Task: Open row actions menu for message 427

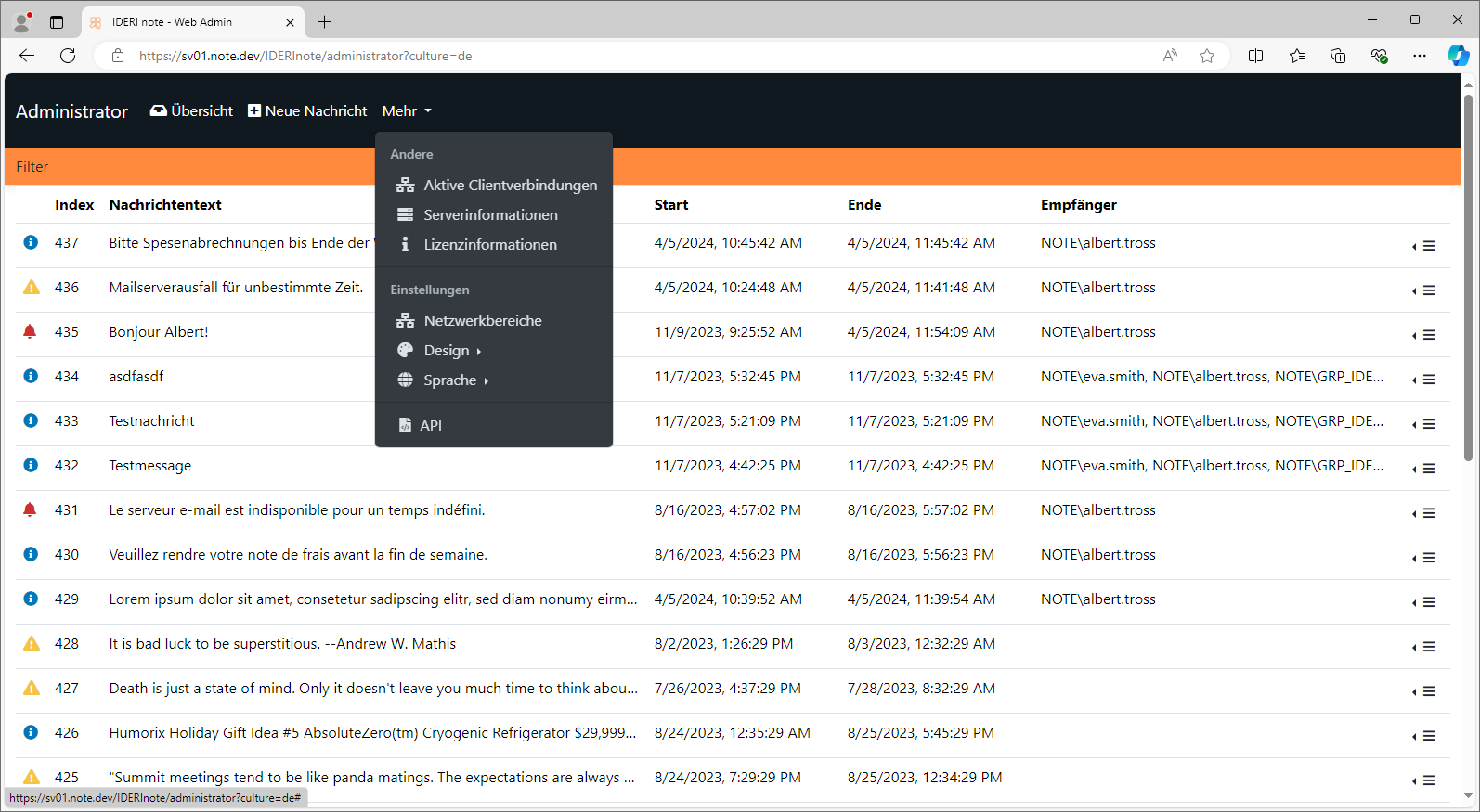Action: coord(1424,691)
